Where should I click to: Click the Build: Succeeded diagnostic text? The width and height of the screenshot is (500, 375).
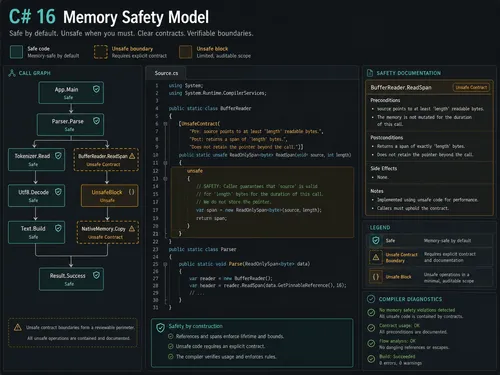tap(397, 356)
